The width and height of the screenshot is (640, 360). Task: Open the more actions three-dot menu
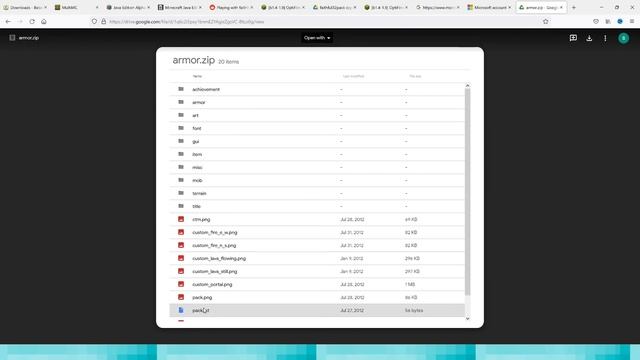pos(605,38)
